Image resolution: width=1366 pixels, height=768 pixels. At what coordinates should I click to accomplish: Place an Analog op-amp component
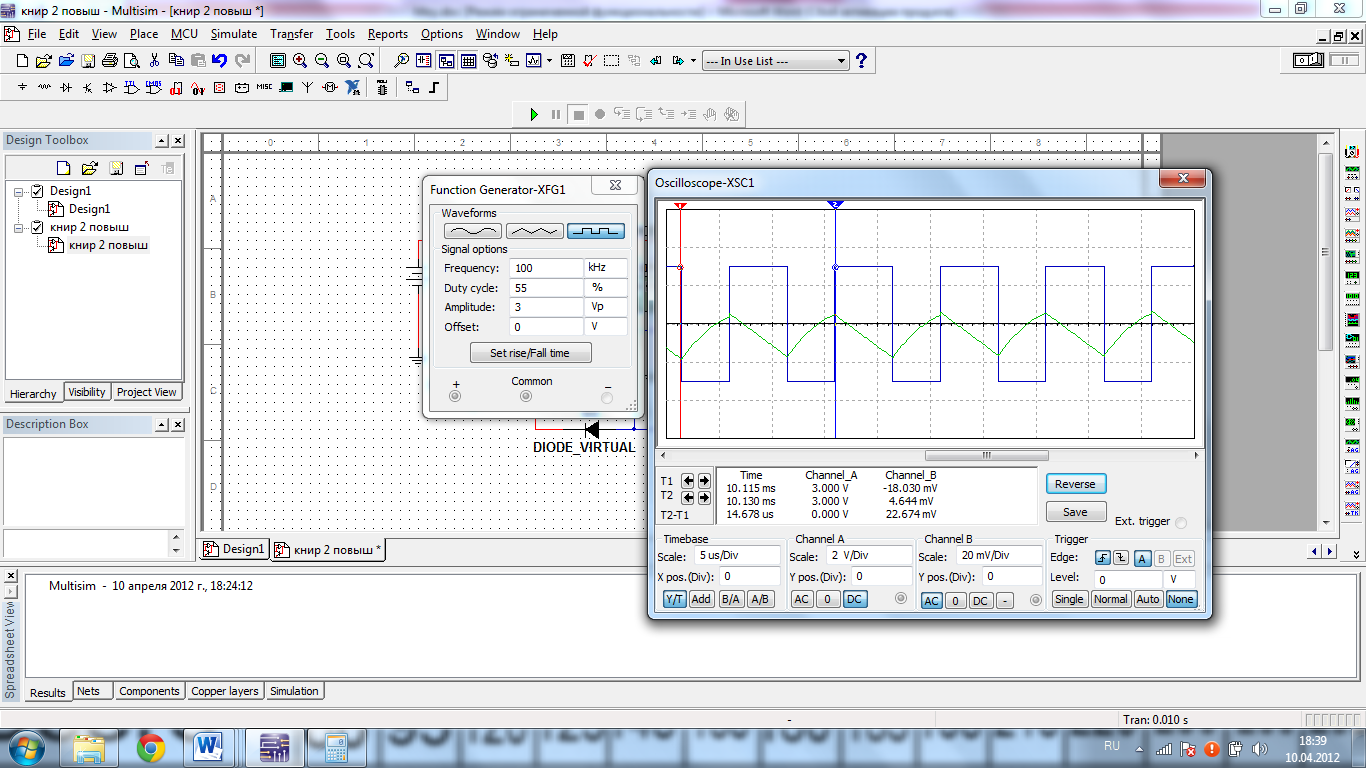click(110, 88)
